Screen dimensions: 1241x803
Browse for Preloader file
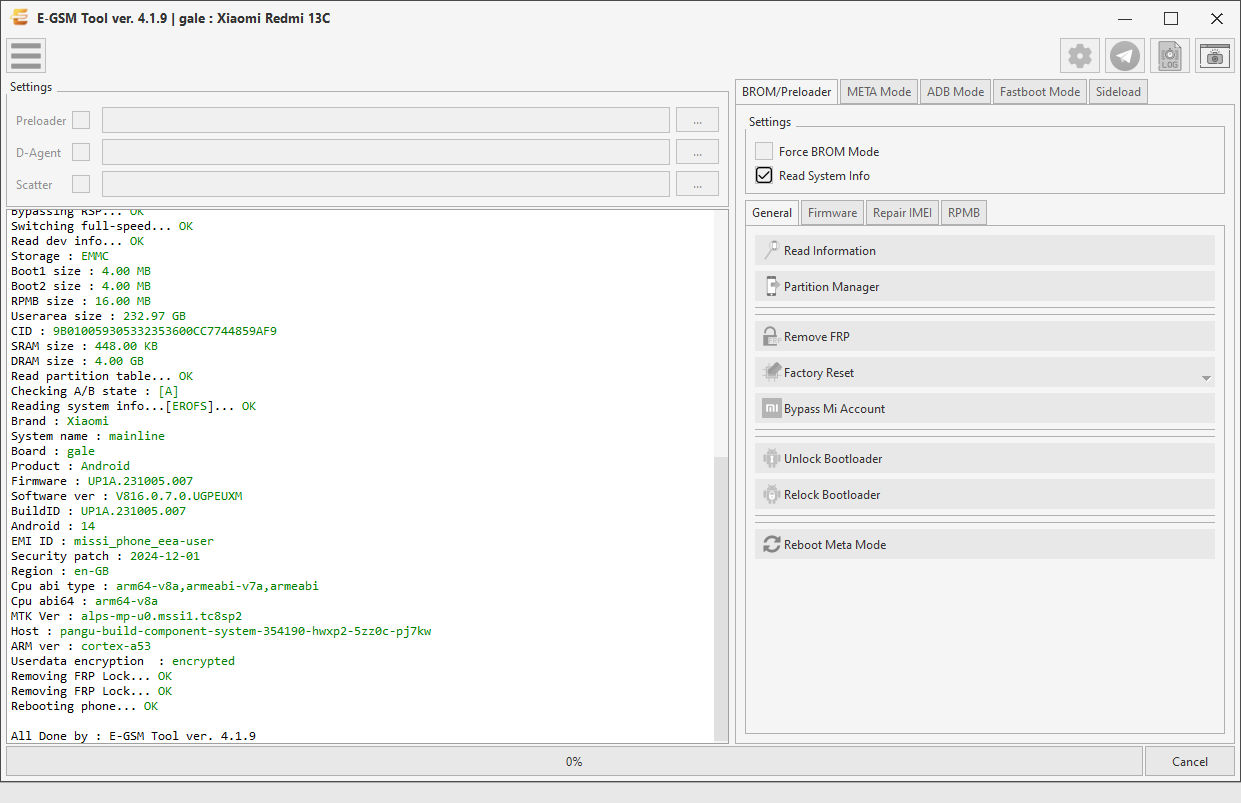697,120
